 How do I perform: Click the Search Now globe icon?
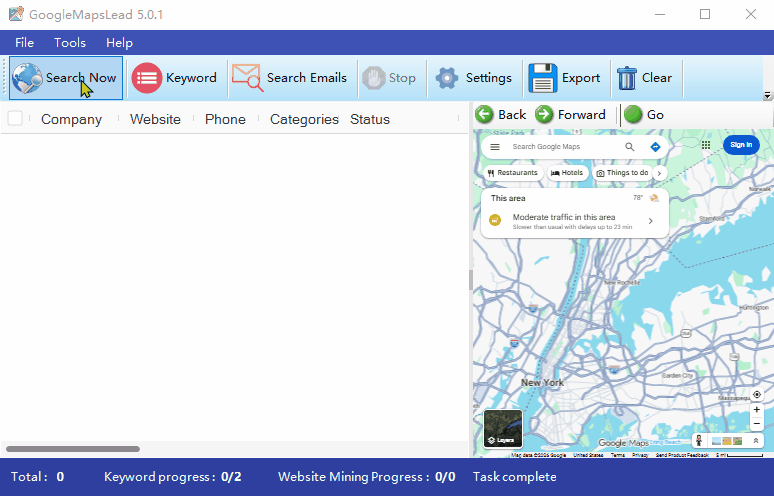[x=27, y=78]
